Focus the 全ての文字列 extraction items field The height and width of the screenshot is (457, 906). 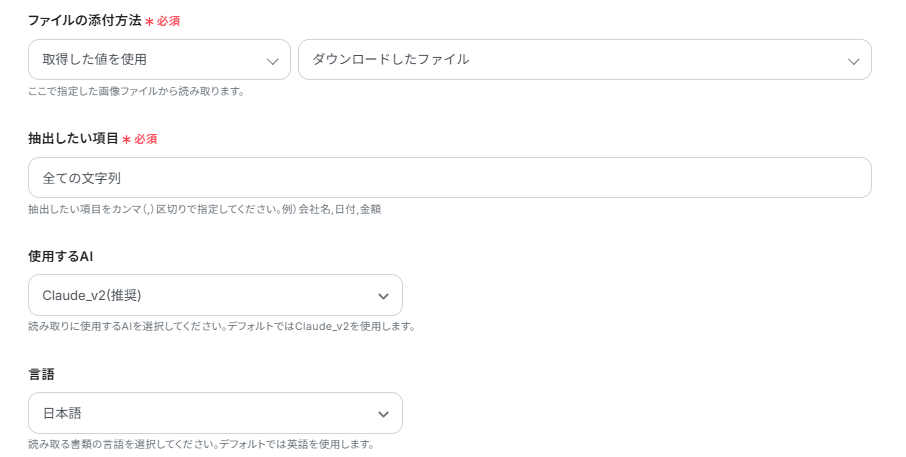449,178
